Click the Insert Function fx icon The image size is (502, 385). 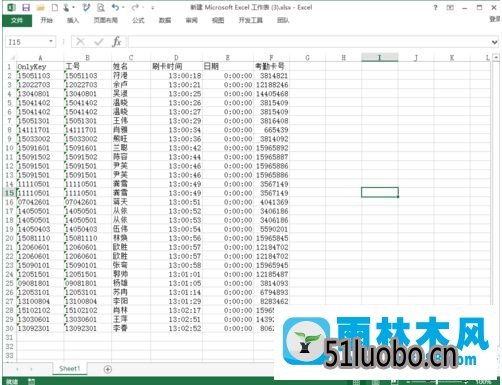pos(117,42)
